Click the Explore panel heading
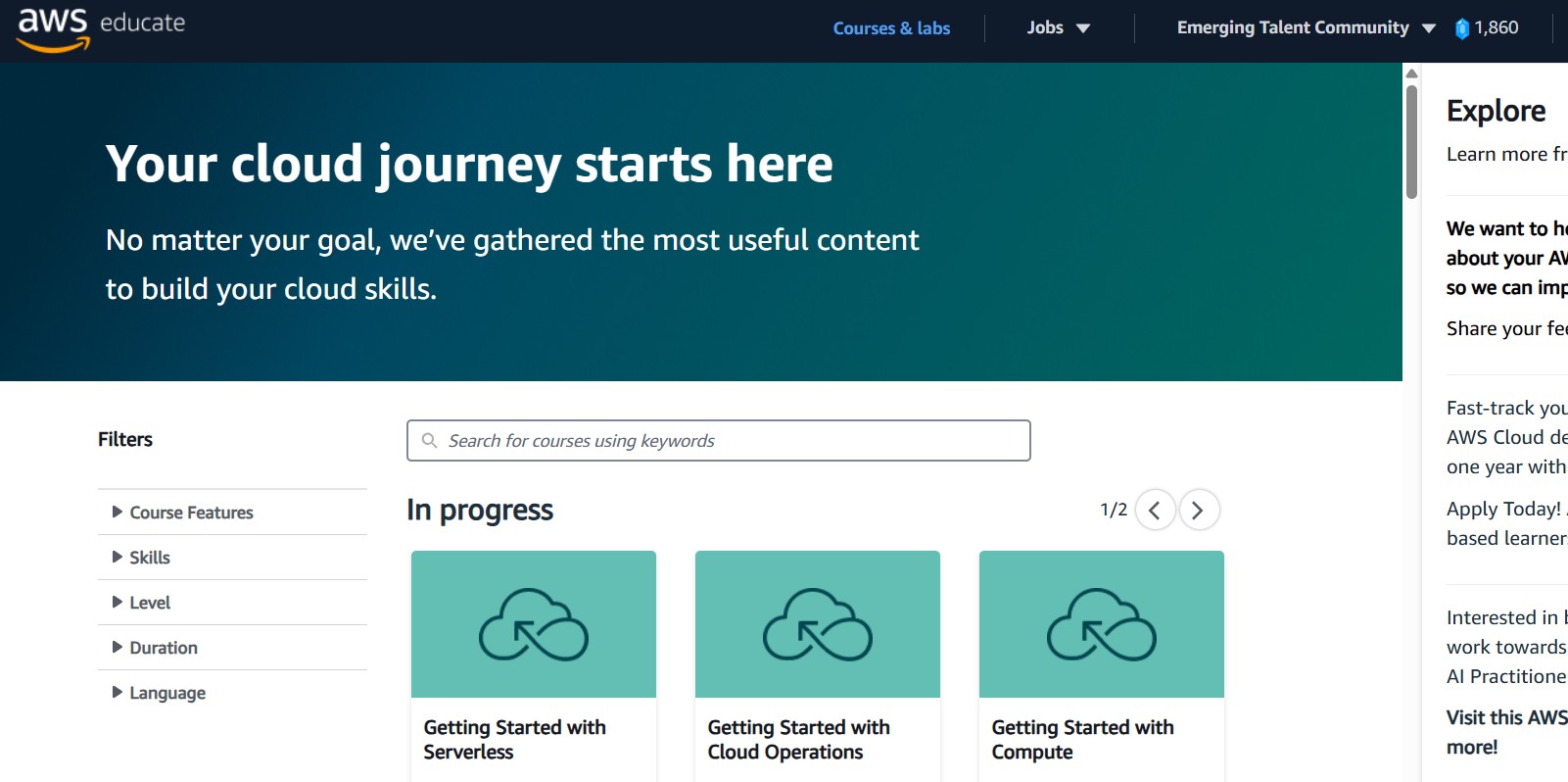 click(1496, 111)
